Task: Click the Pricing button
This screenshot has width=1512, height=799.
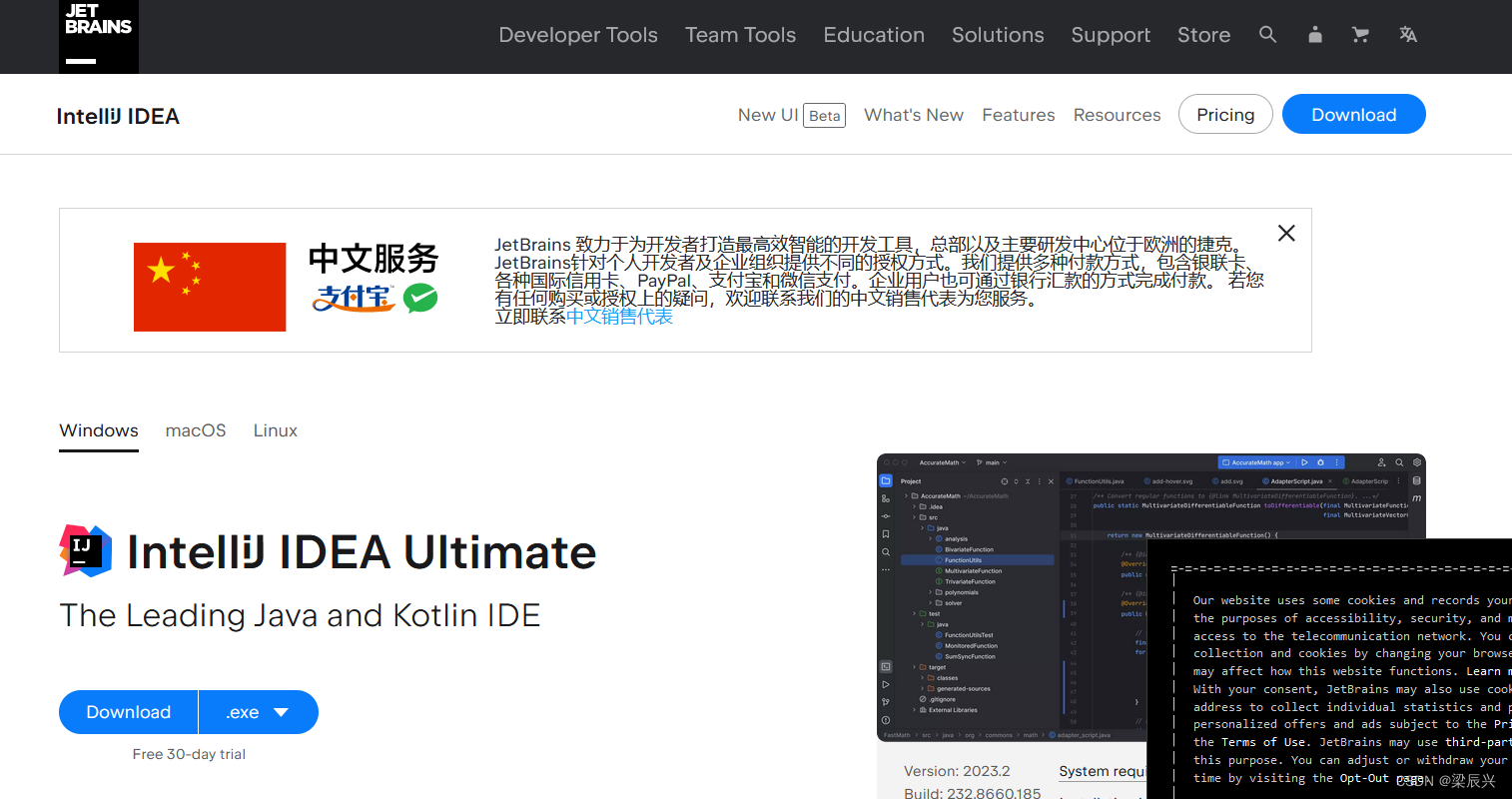Action: point(1225,114)
